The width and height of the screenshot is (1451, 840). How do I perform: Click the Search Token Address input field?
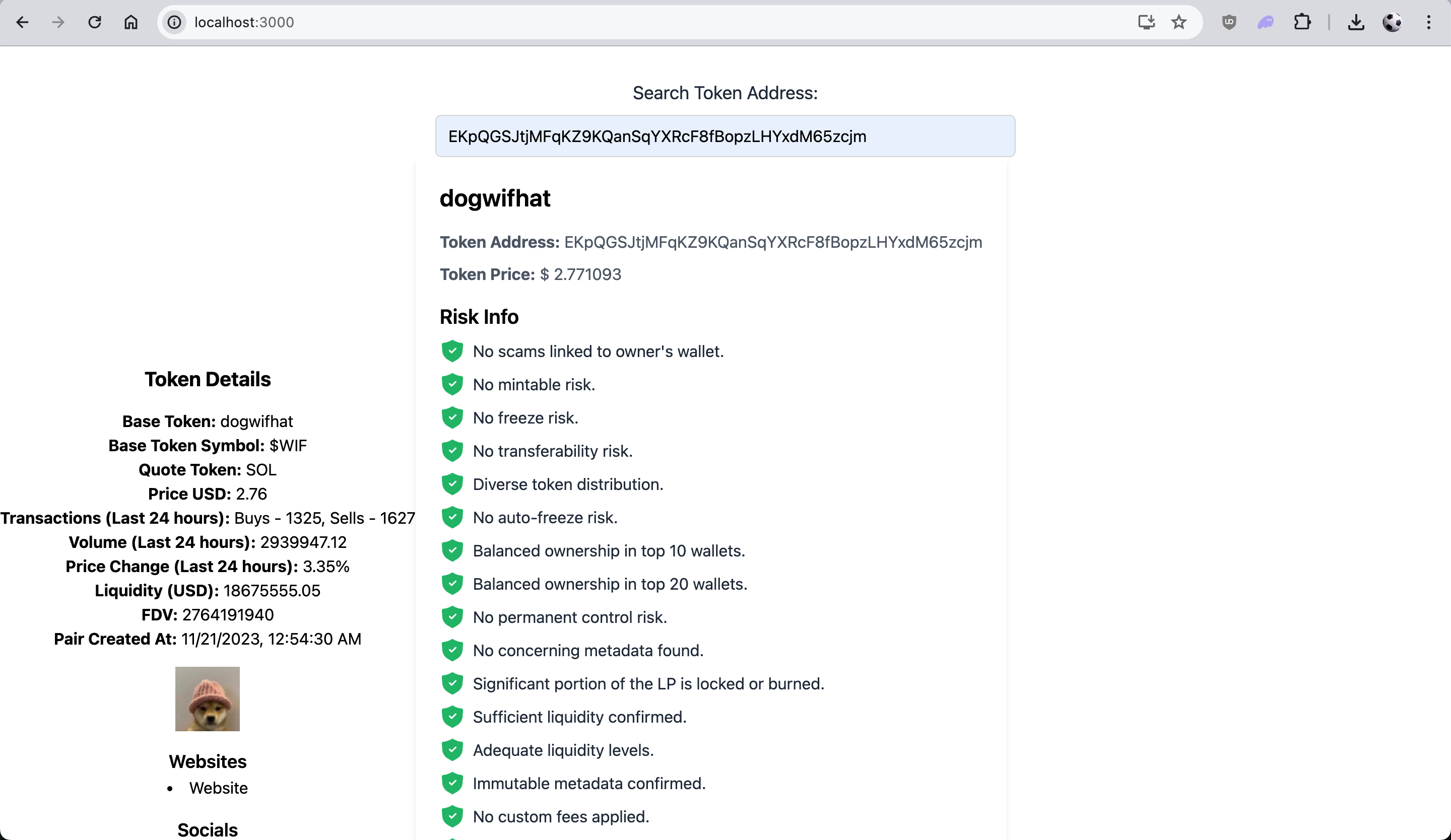click(x=725, y=136)
